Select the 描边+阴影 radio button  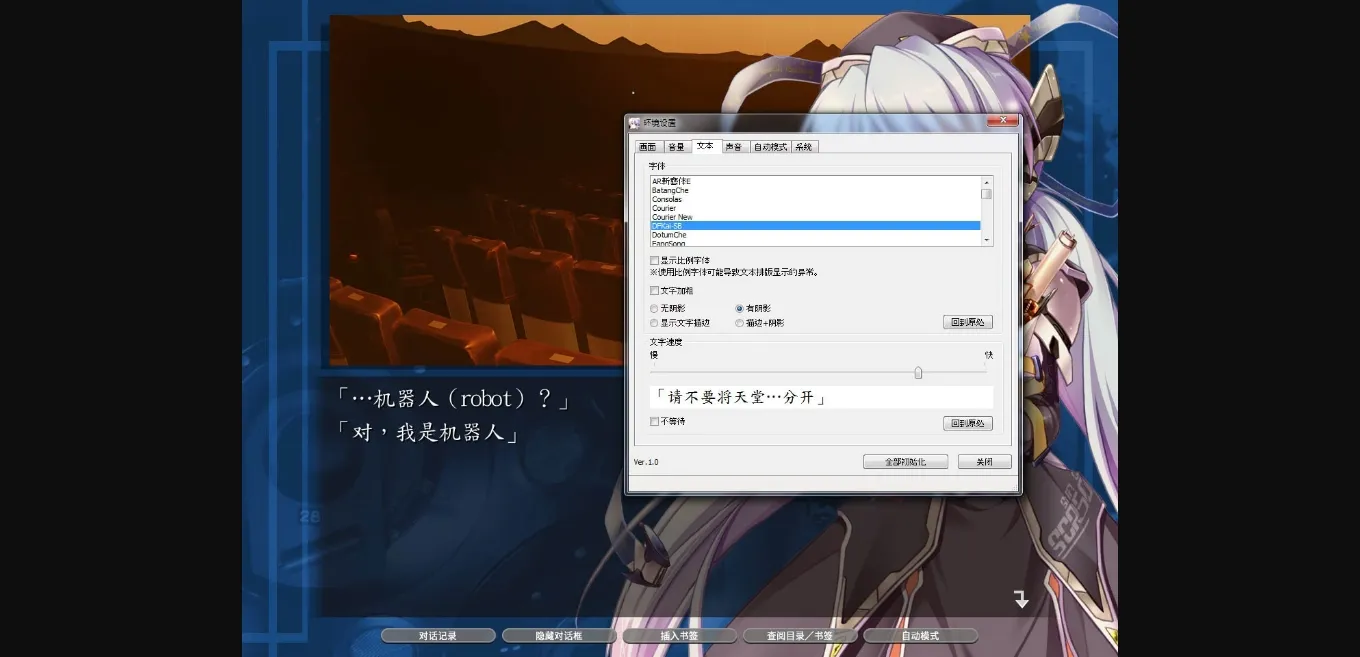(x=740, y=322)
